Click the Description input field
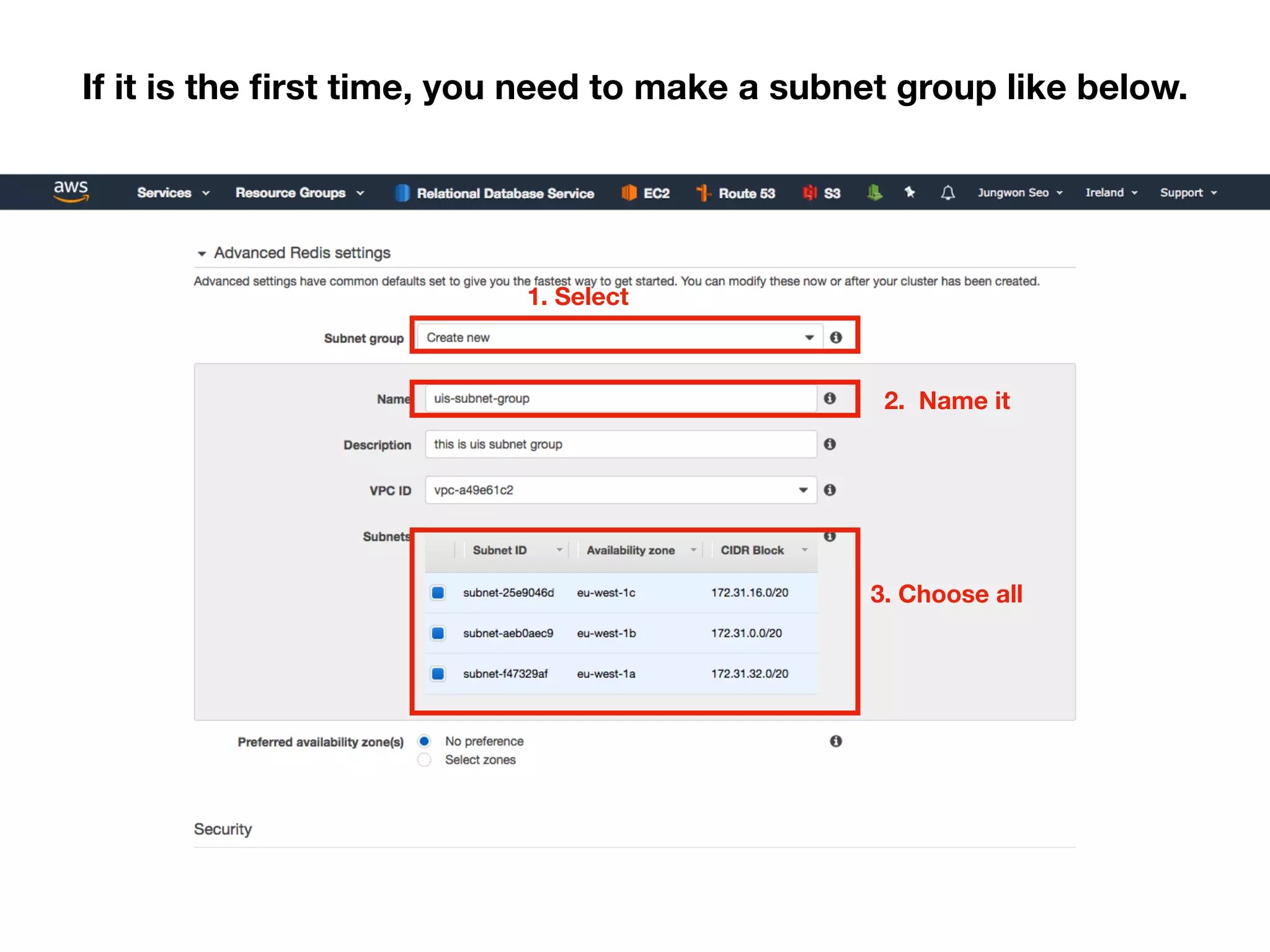1270x952 pixels. coord(621,444)
